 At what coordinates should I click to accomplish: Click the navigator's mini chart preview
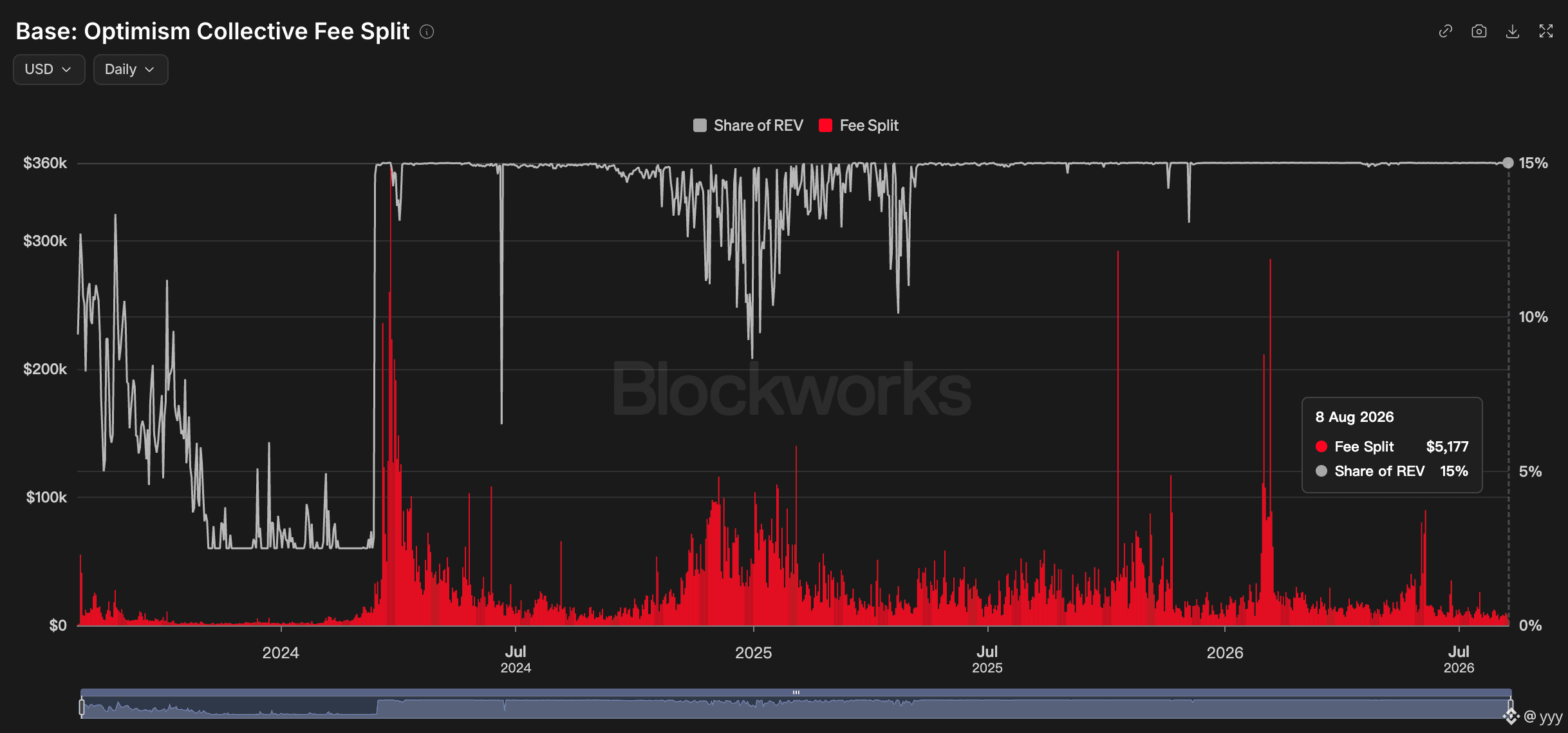coord(796,707)
